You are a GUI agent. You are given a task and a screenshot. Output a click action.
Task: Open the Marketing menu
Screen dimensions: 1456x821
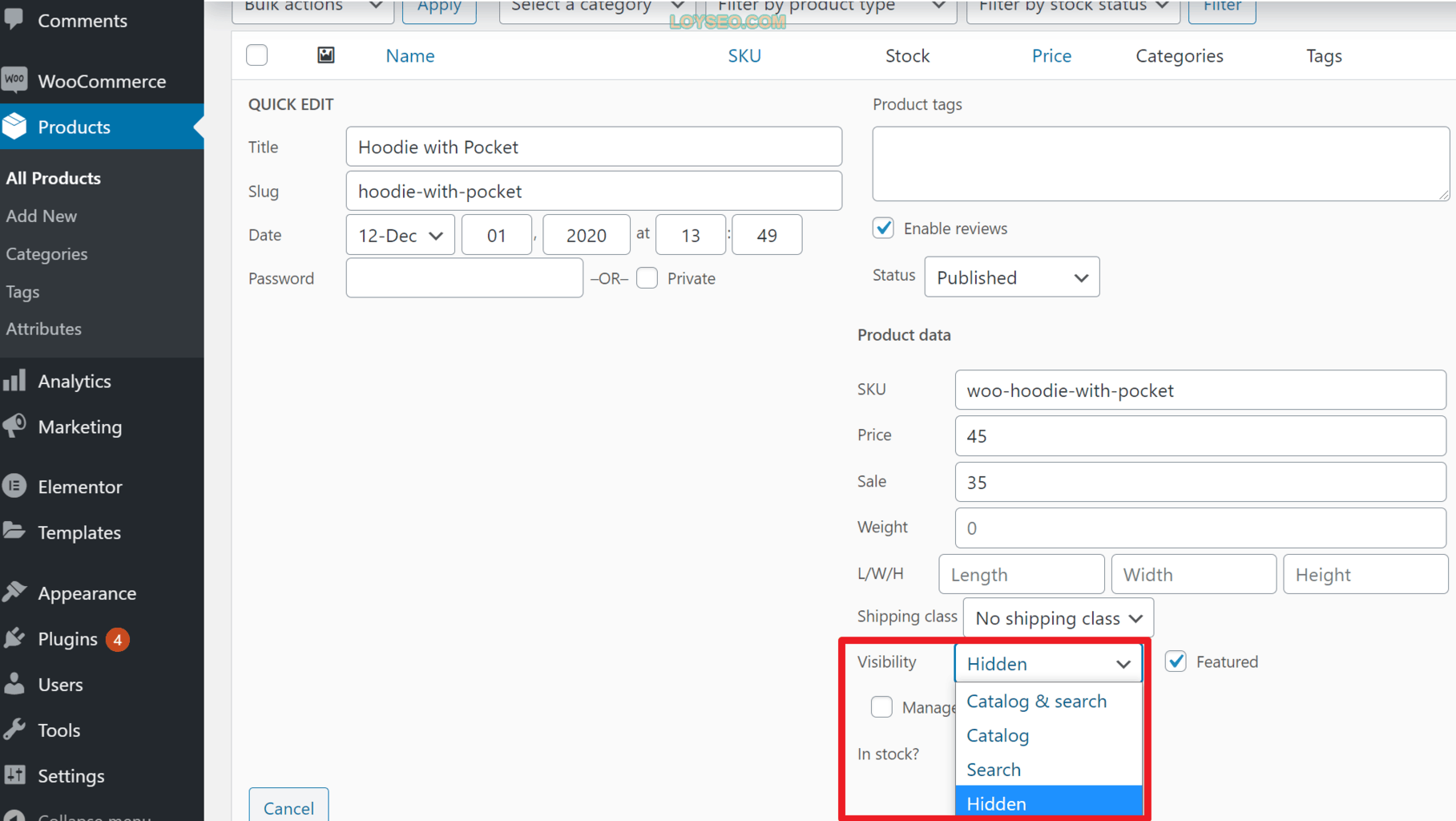tap(102, 427)
